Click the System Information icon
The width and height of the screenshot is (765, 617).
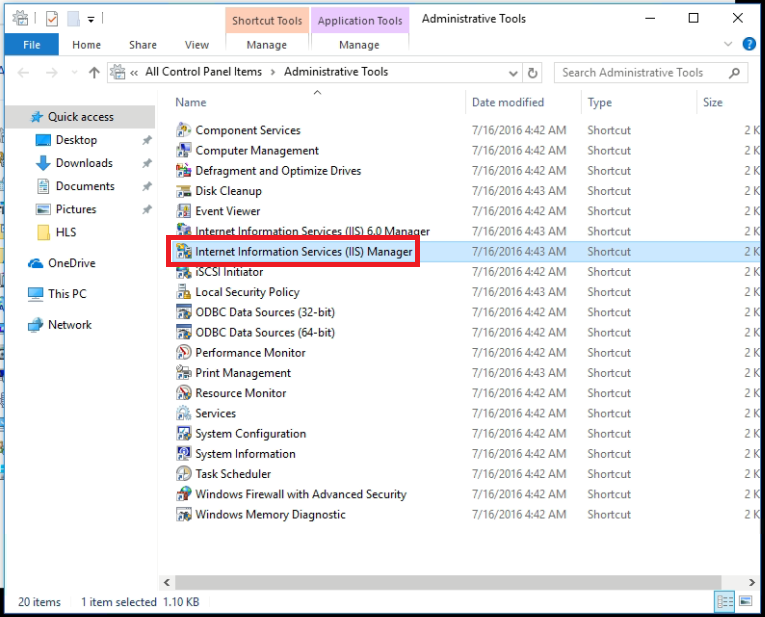183,454
